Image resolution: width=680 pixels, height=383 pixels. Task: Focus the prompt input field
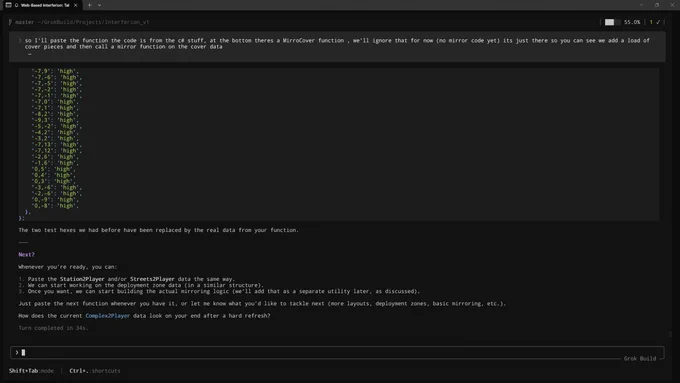click(337, 353)
